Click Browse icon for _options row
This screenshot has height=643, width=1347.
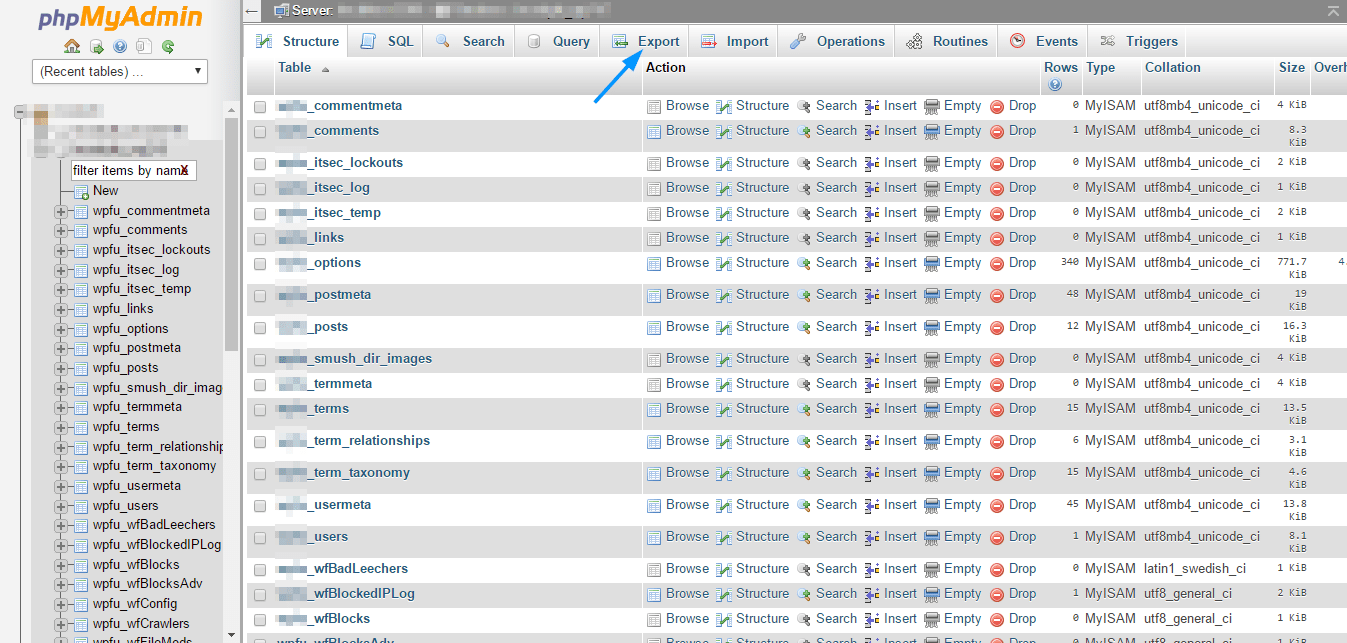tap(654, 263)
